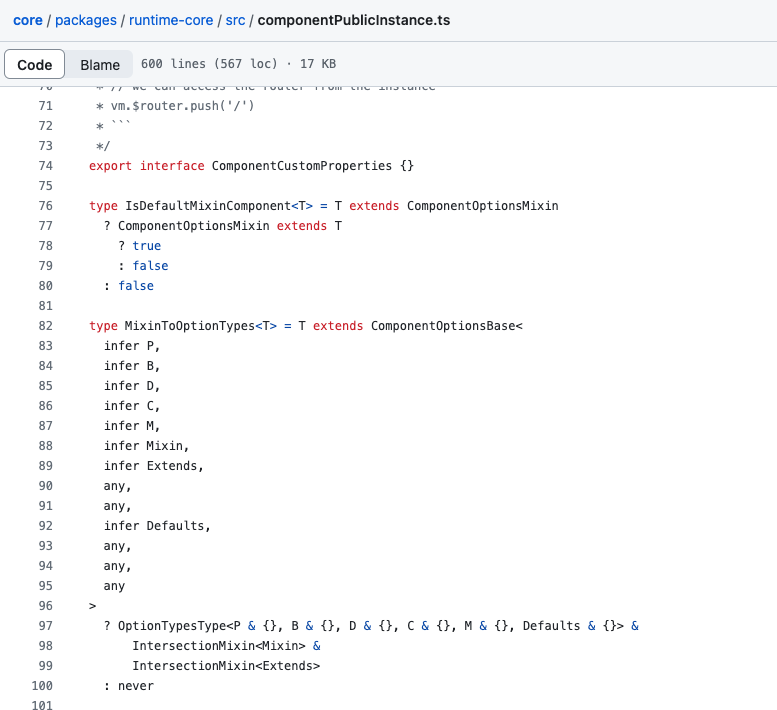Click 'infer P,' on line 83
This screenshot has width=777, height=710.
[x=132, y=346]
